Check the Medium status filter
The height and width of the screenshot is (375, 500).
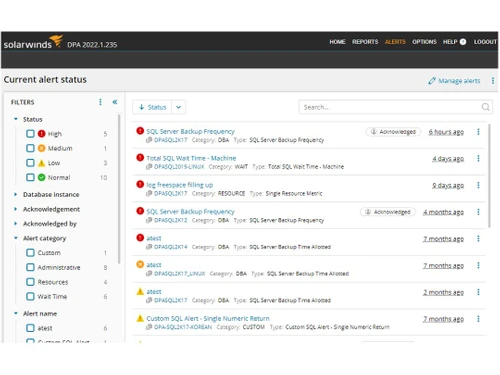pos(30,148)
